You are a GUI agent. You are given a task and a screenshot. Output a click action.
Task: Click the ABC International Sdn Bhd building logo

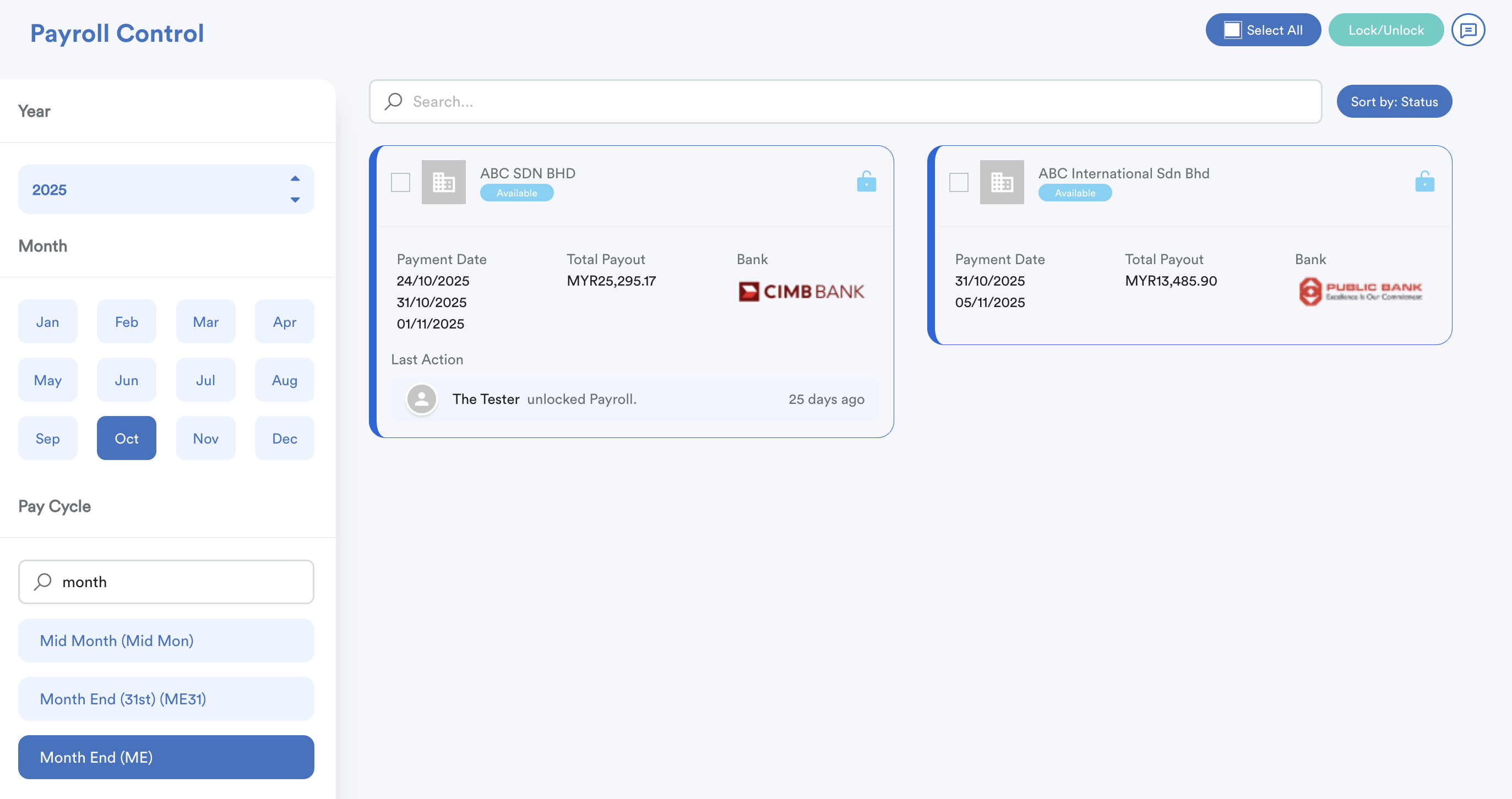pyautogui.click(x=1002, y=183)
